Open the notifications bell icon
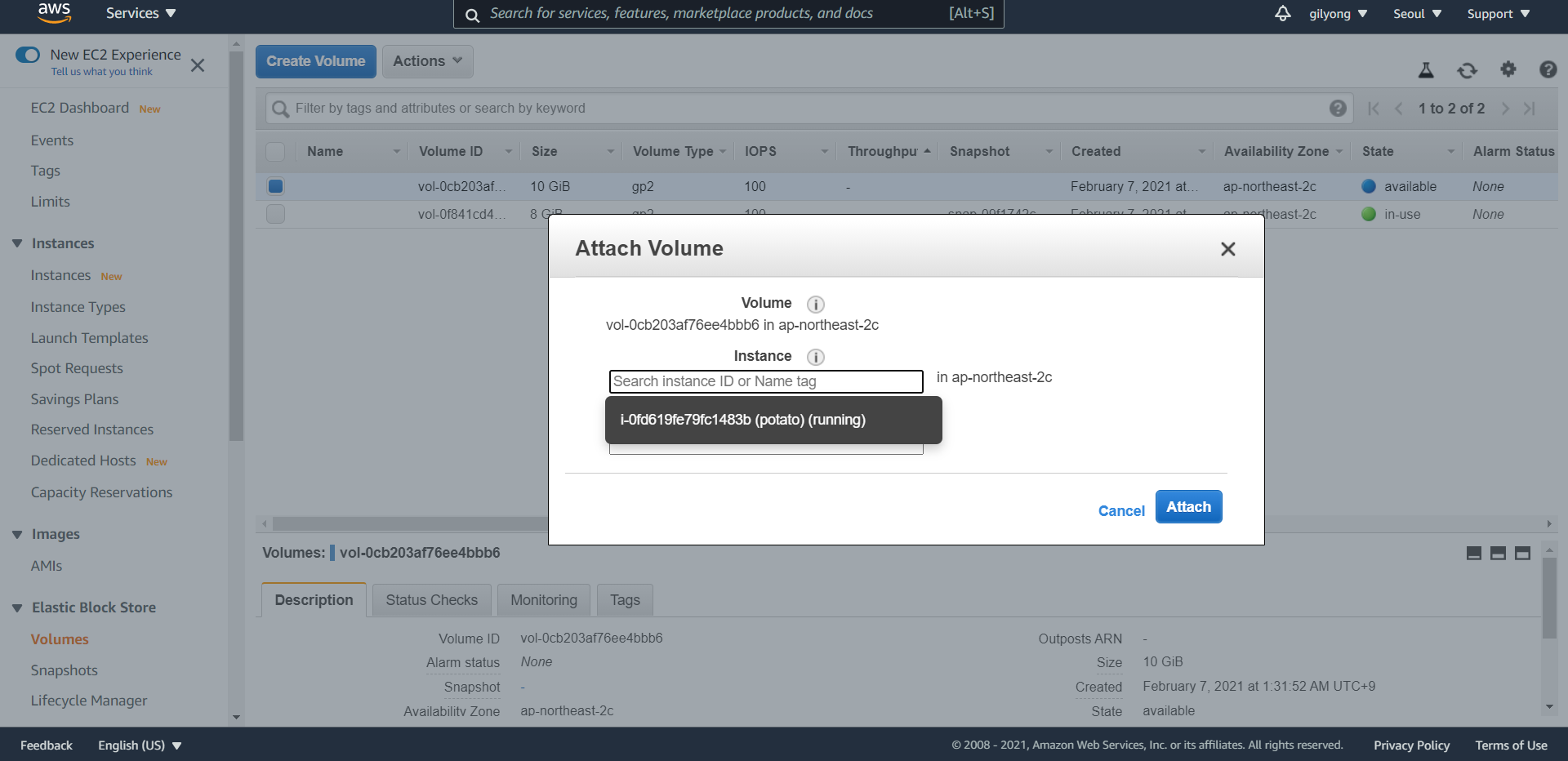 (x=1283, y=13)
